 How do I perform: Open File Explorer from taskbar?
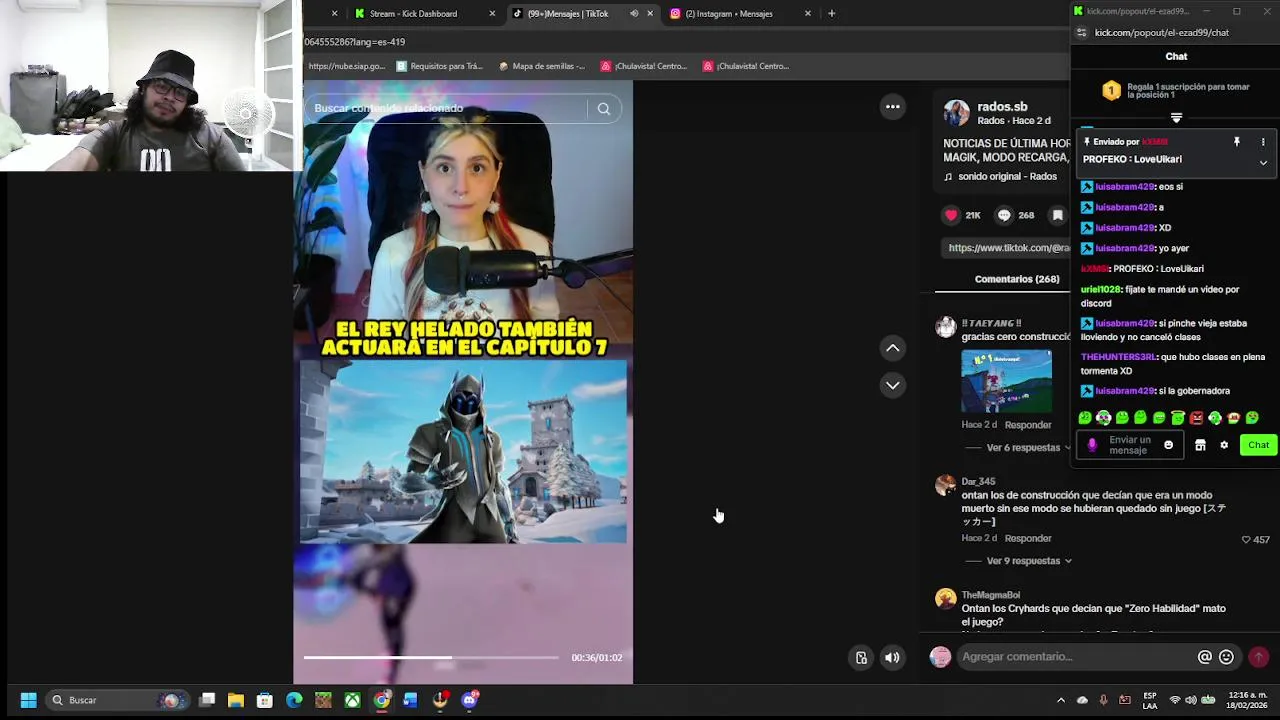[236, 700]
